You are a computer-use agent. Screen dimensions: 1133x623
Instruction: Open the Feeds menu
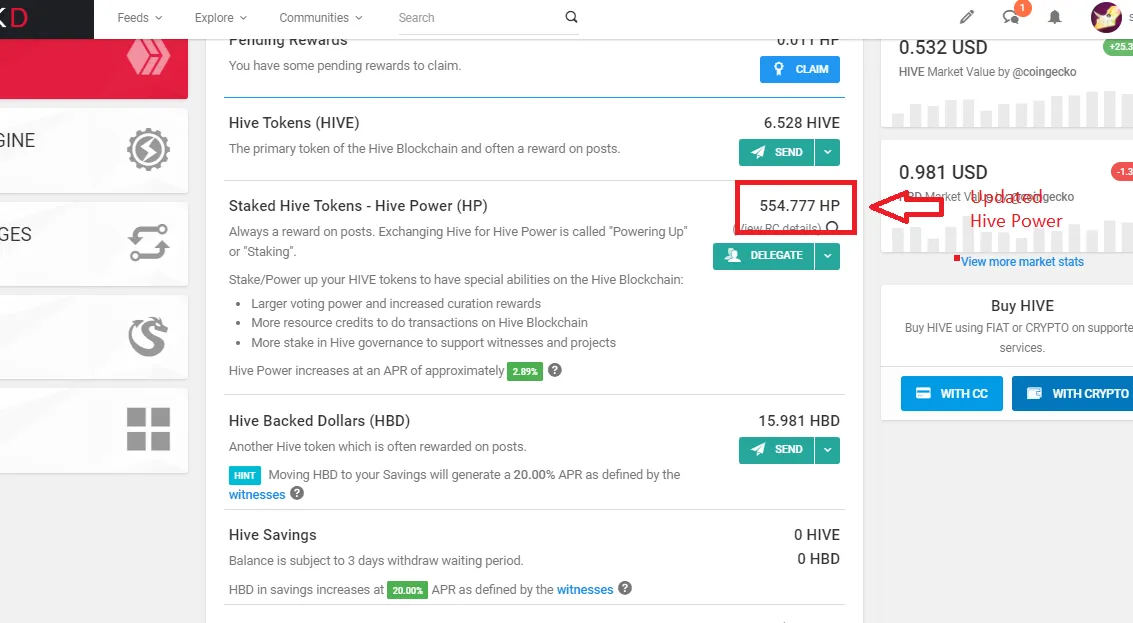139,17
